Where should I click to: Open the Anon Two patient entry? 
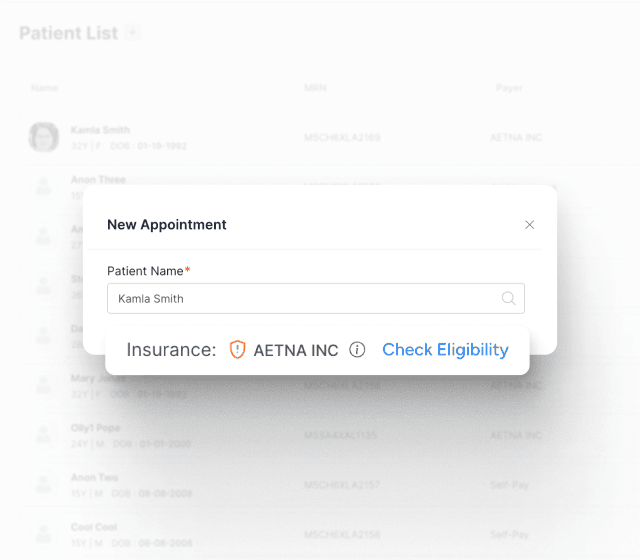click(95, 478)
